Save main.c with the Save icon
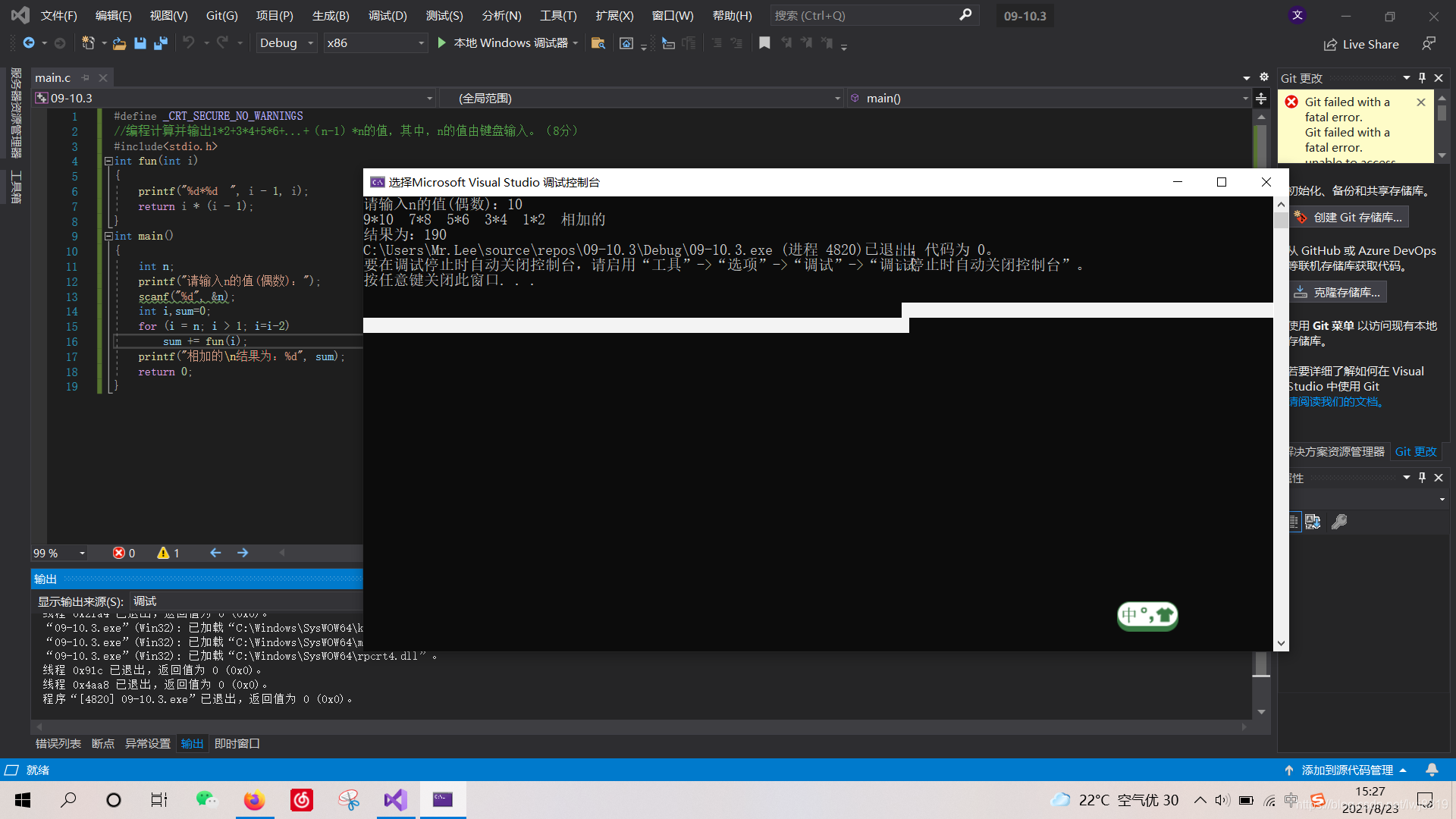 coord(140,43)
